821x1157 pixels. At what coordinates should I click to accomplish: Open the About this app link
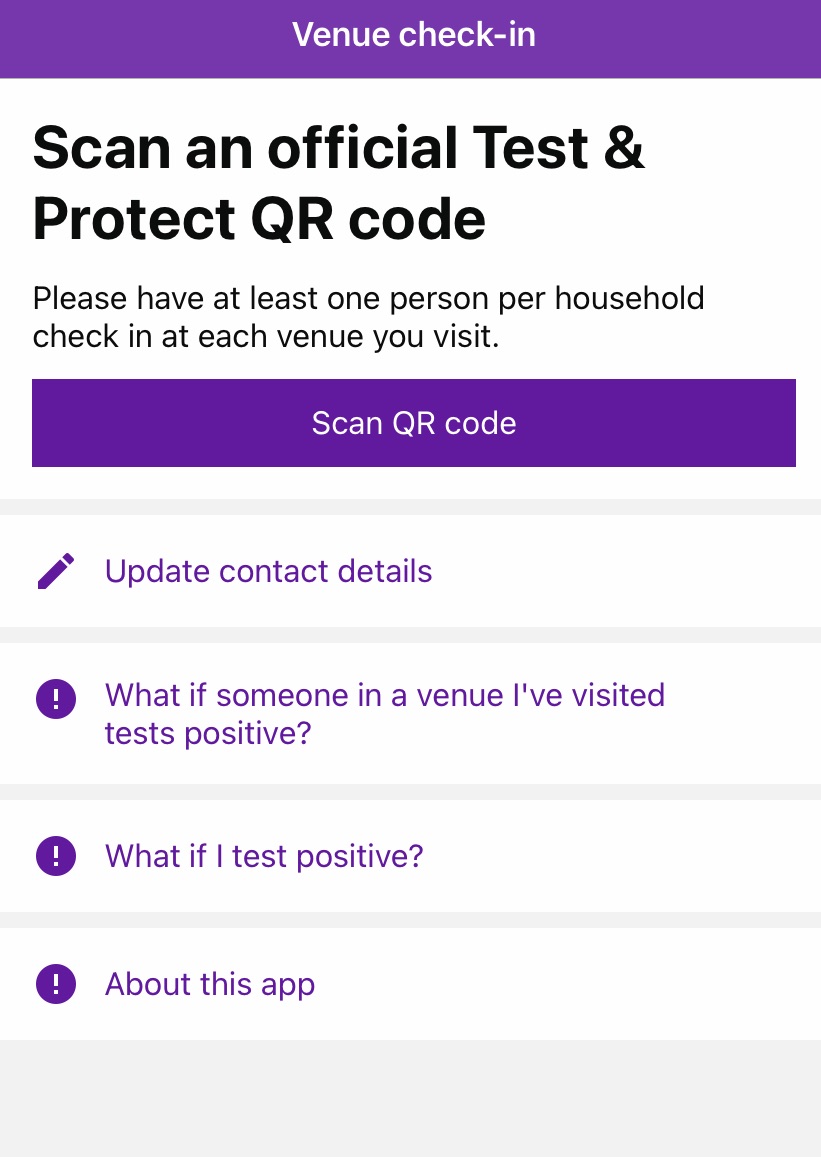210,984
